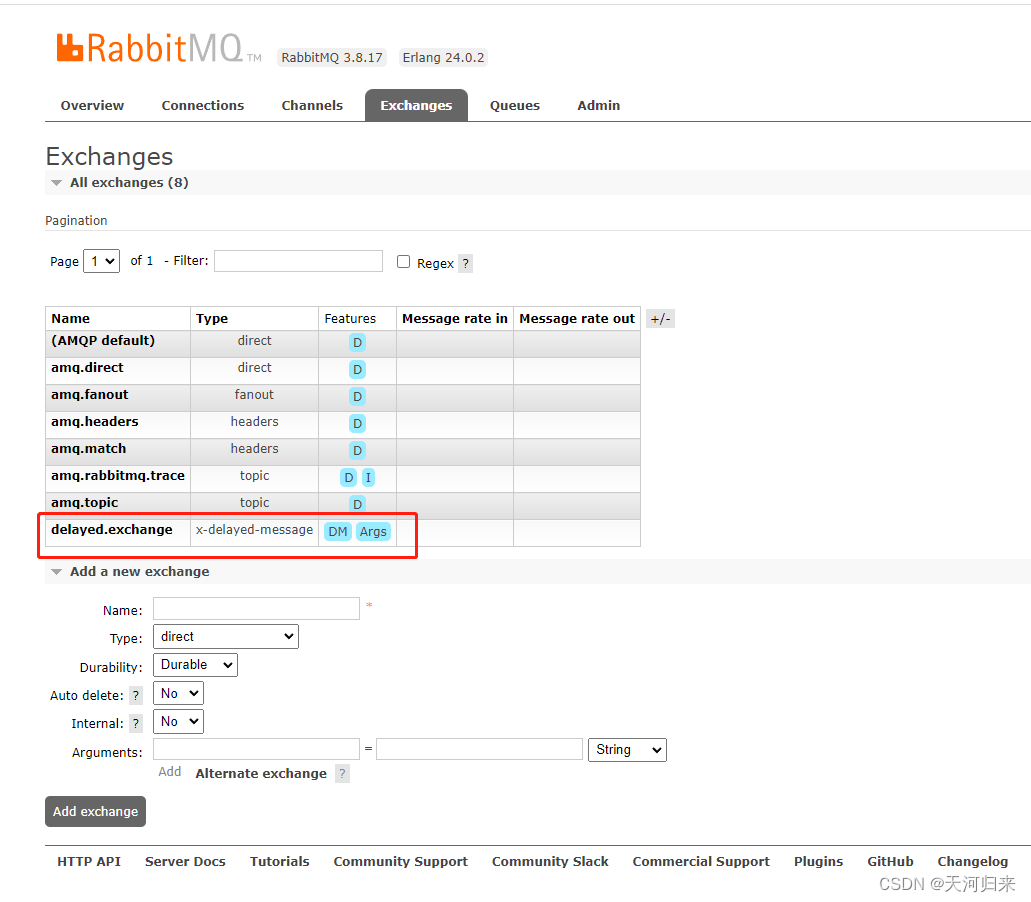Viewport: 1031px width, 902px height.
Task: Click the Regex help question mark
Action: tap(466, 264)
